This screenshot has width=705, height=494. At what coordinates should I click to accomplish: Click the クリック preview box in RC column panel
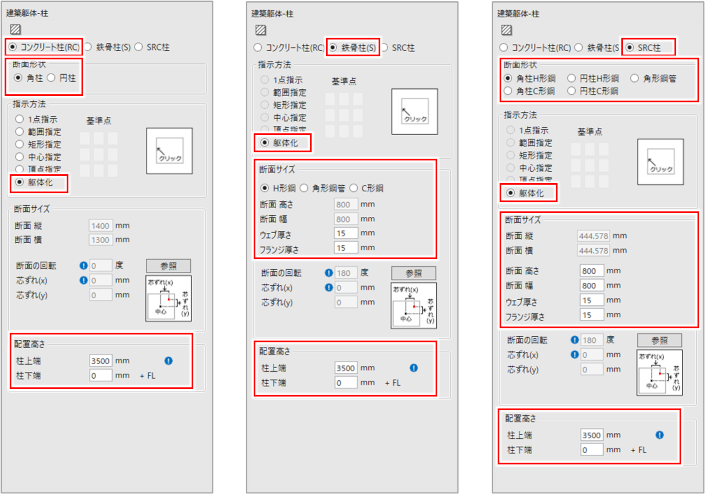[x=169, y=150]
